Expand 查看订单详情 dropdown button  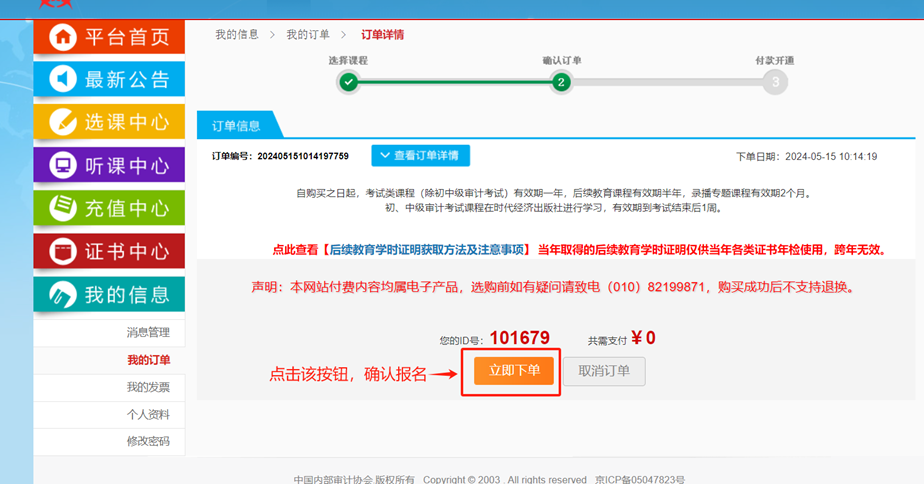420,156
